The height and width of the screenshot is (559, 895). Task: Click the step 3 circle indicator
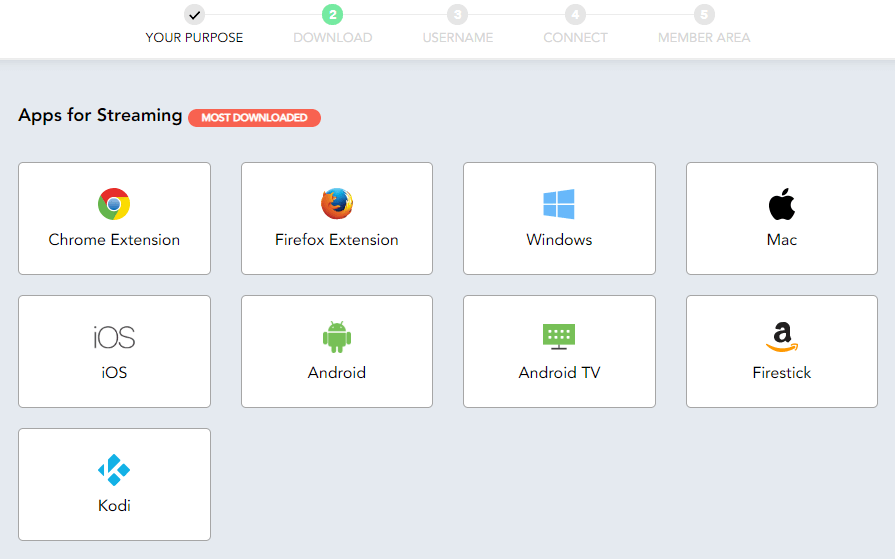(x=457, y=15)
